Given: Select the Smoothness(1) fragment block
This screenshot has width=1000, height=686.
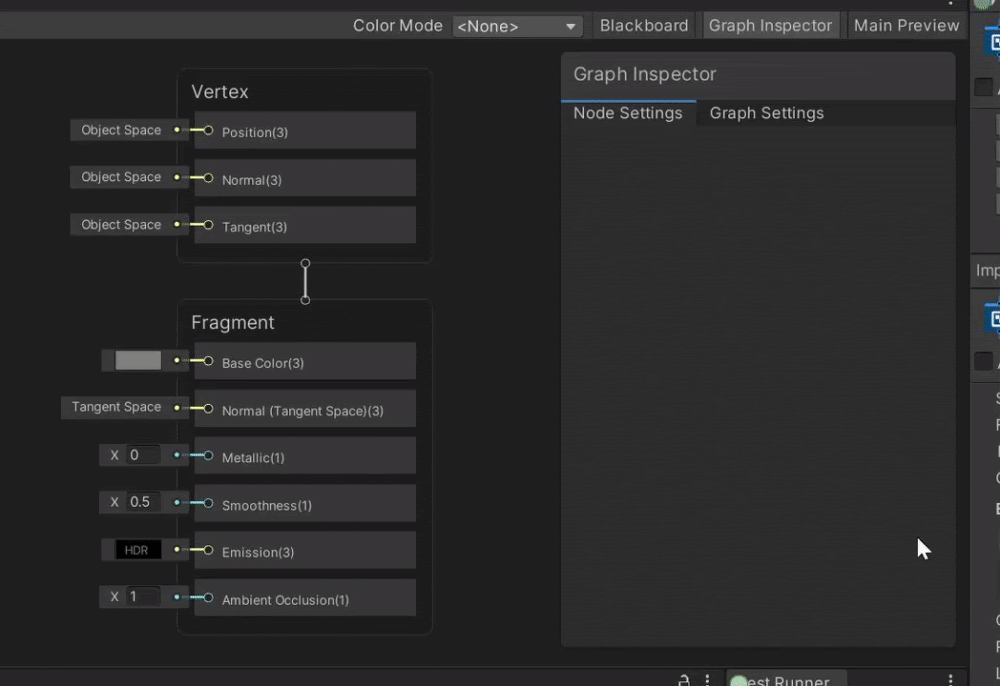Looking at the screenshot, I should coord(305,504).
